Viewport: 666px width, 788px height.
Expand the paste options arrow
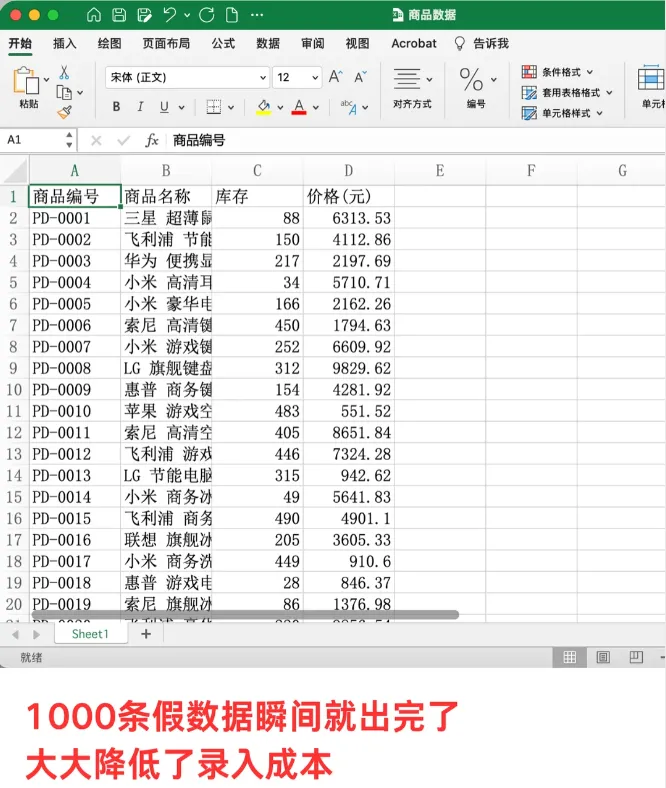pyautogui.click(x=47, y=80)
